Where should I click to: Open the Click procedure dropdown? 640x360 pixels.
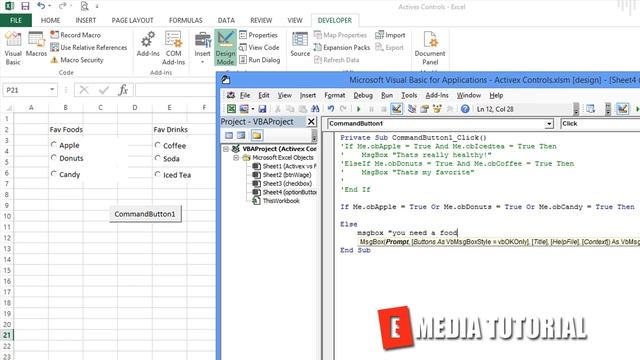pos(600,124)
